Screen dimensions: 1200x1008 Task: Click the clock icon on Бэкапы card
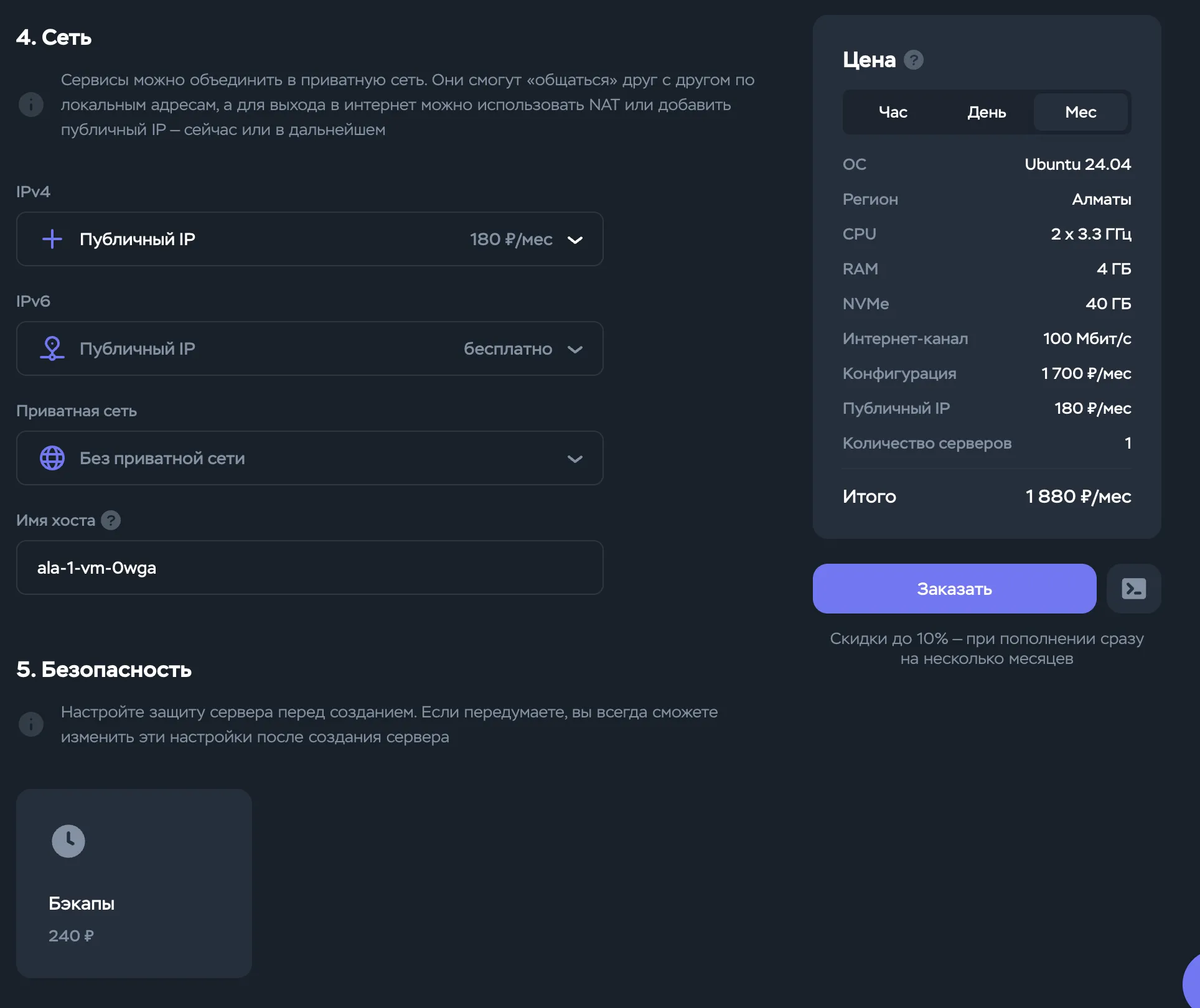coord(68,841)
